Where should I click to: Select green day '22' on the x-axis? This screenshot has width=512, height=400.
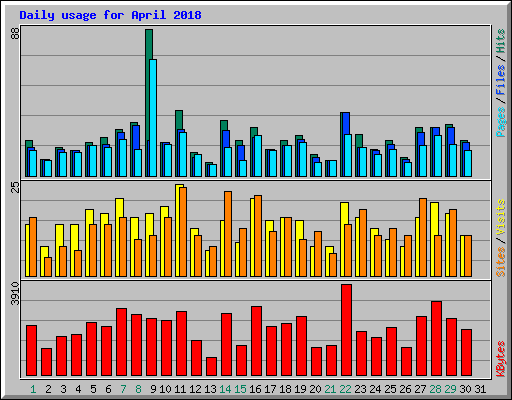click(345, 389)
